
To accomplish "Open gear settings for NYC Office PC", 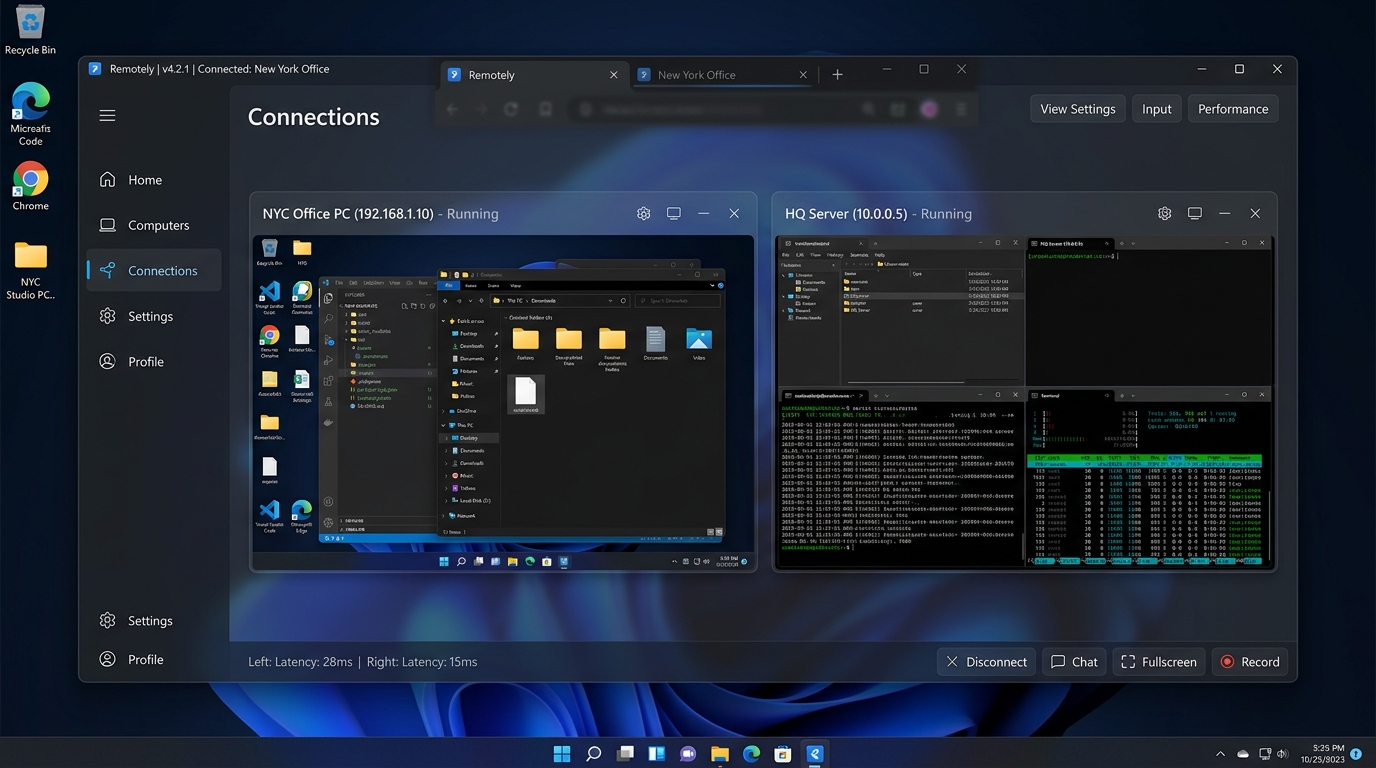I will [x=644, y=214].
